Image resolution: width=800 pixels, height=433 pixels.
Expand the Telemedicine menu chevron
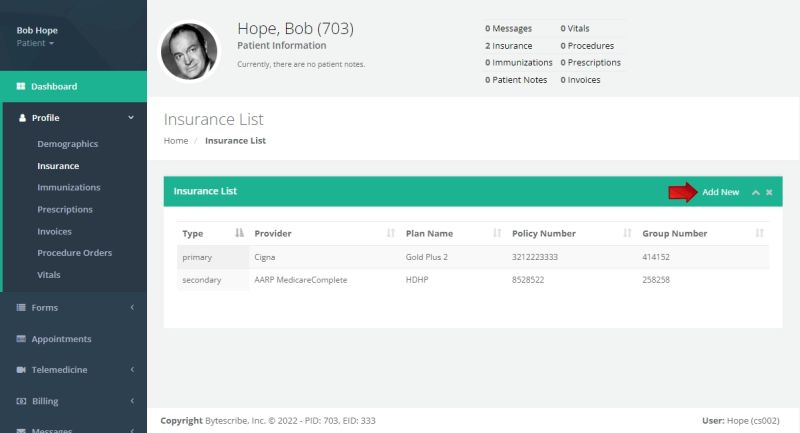pyautogui.click(x=132, y=370)
